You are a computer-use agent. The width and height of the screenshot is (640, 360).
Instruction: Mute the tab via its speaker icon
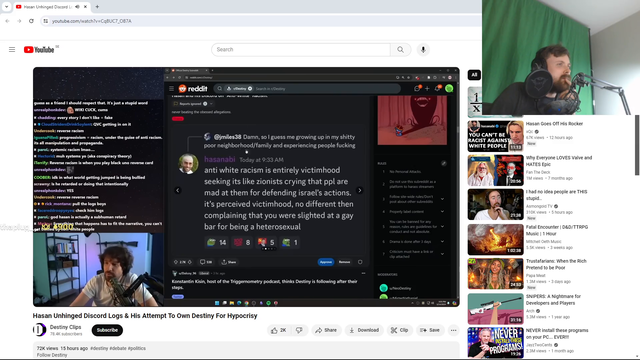[x=77, y=7]
